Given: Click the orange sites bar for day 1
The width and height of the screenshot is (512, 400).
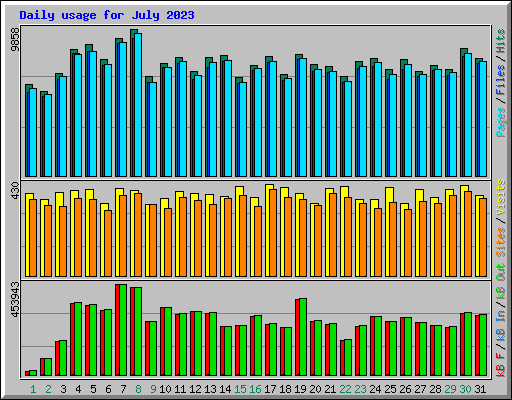Looking at the screenshot, I should (x=33, y=238).
